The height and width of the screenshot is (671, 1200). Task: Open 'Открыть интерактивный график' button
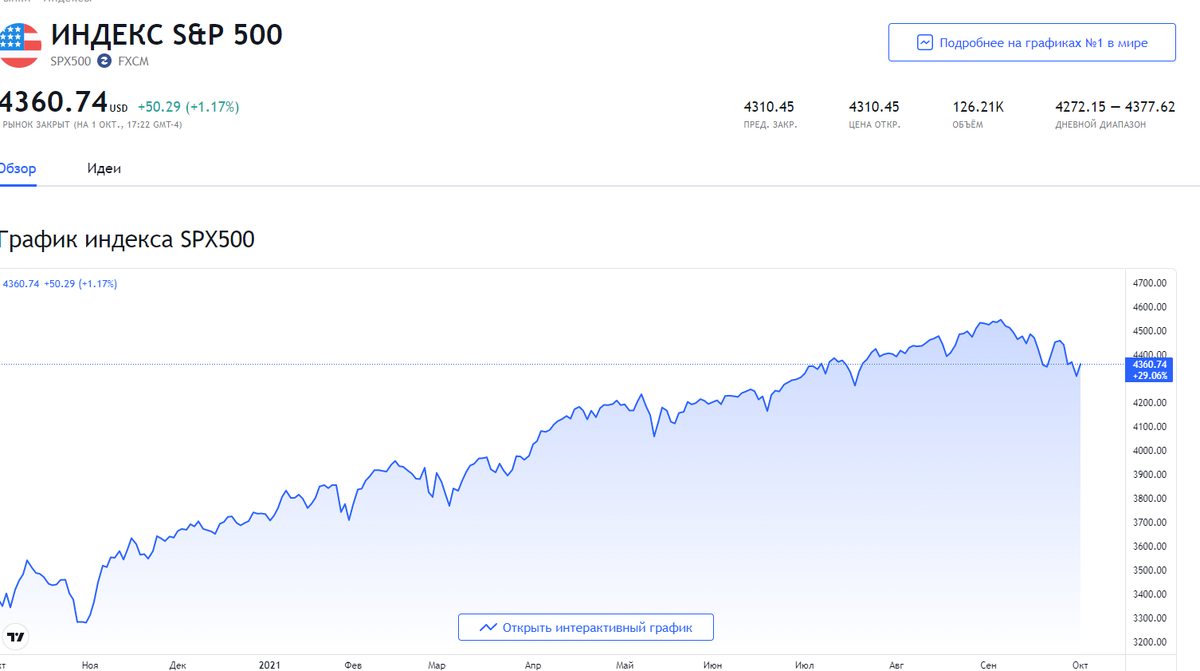coord(586,628)
